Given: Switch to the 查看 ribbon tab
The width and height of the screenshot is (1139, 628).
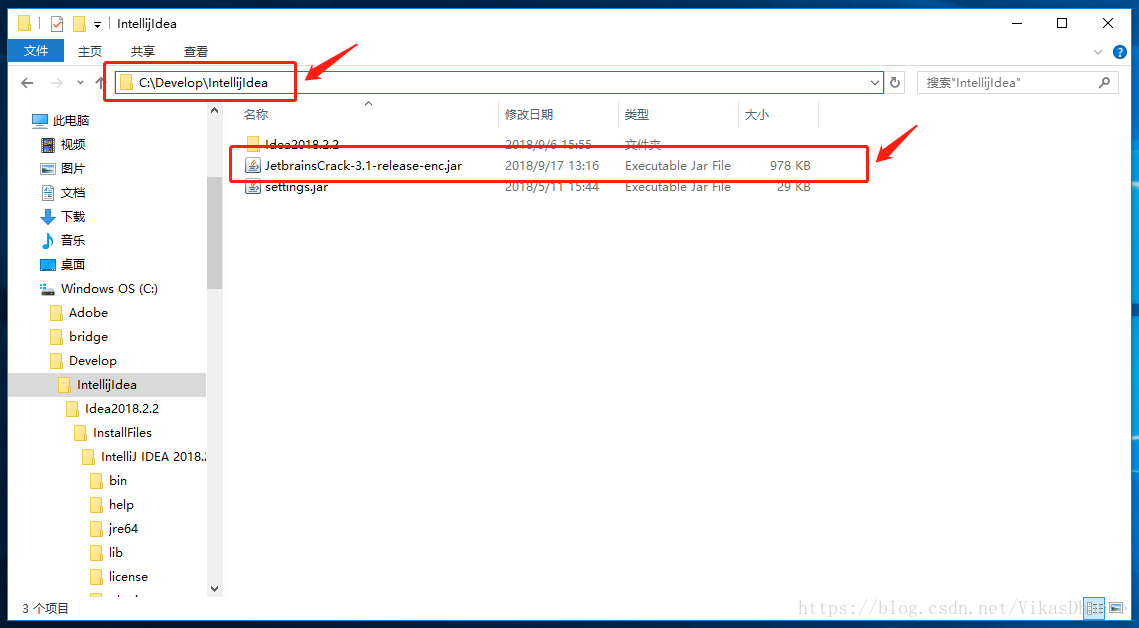Looking at the screenshot, I should [x=195, y=52].
